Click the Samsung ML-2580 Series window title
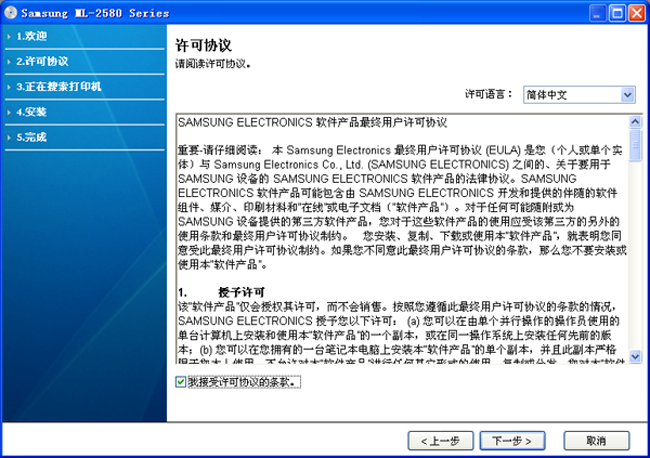Screen dimensions: 650x458 pos(95,13)
